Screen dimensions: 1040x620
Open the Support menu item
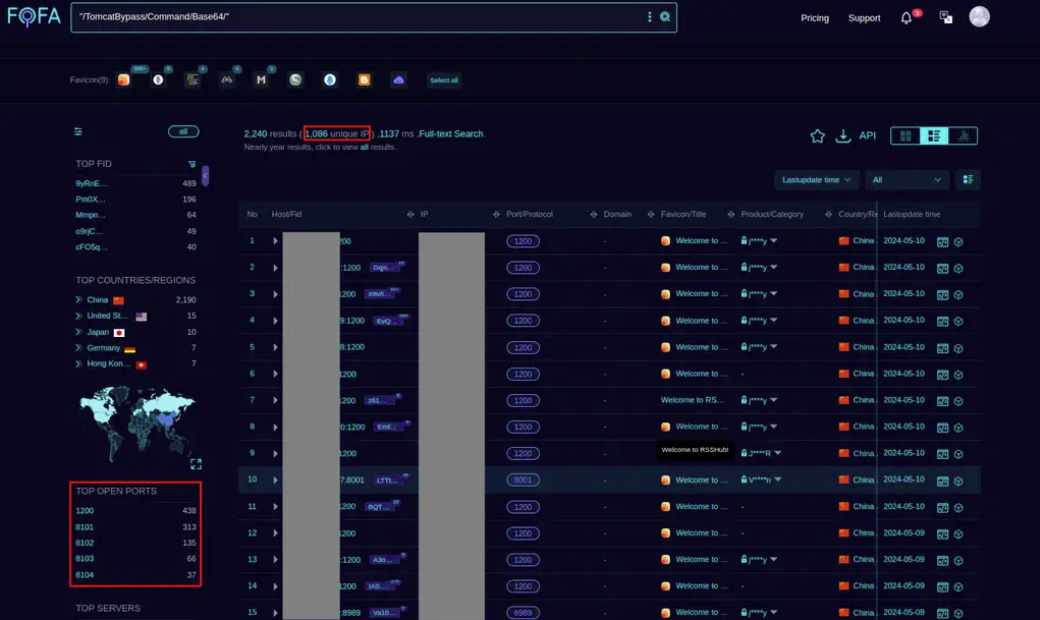tap(864, 18)
